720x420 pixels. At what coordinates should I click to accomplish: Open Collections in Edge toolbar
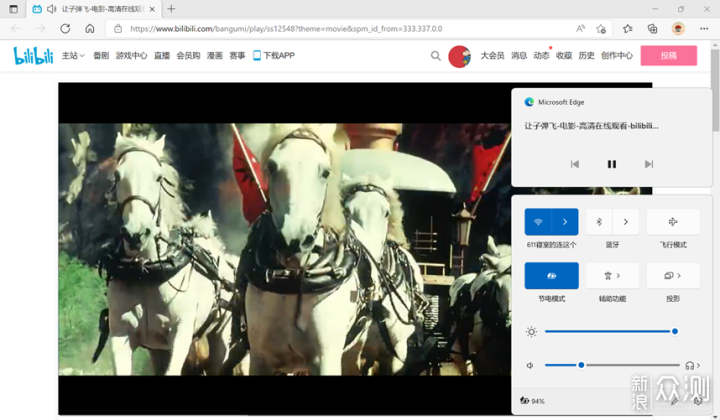[x=652, y=29]
